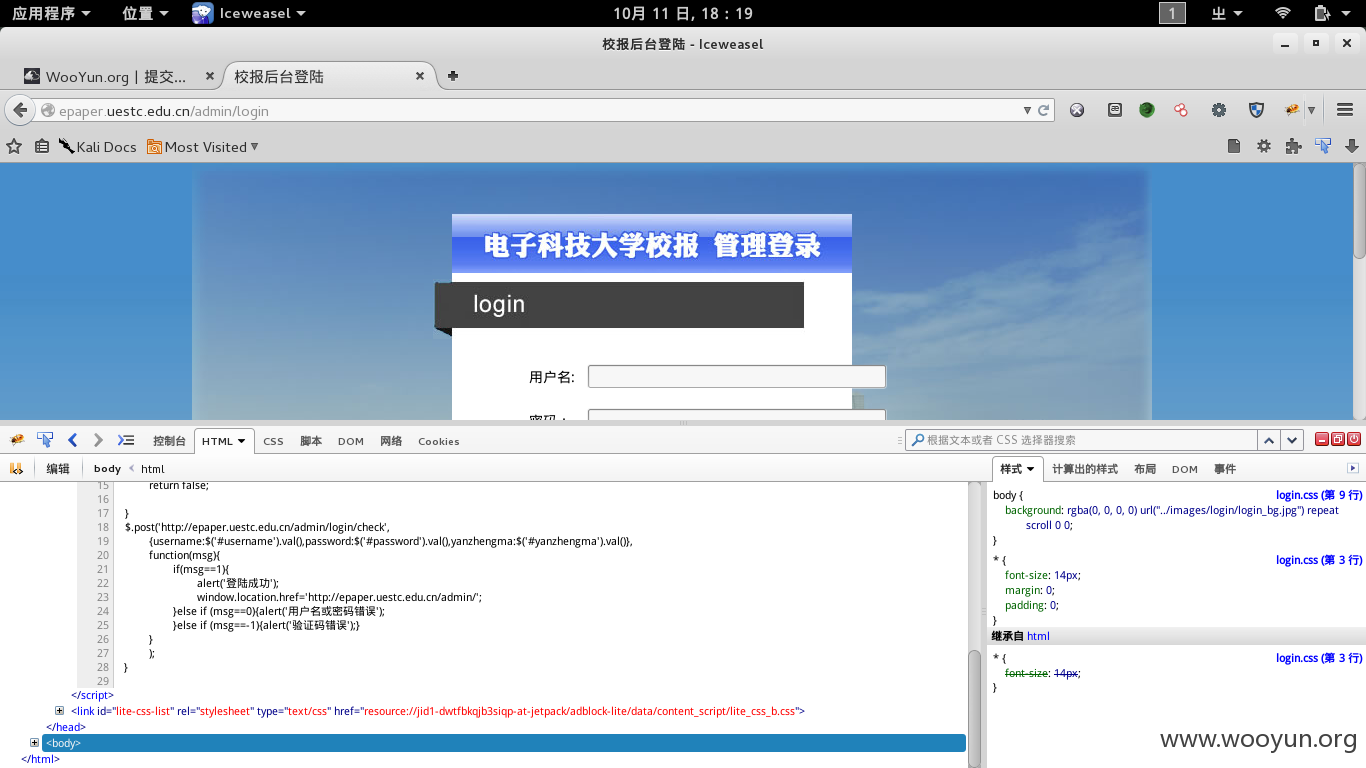This screenshot has width=1366, height=768.
Task: Expand the link lite-css-list node
Action: tap(59, 711)
